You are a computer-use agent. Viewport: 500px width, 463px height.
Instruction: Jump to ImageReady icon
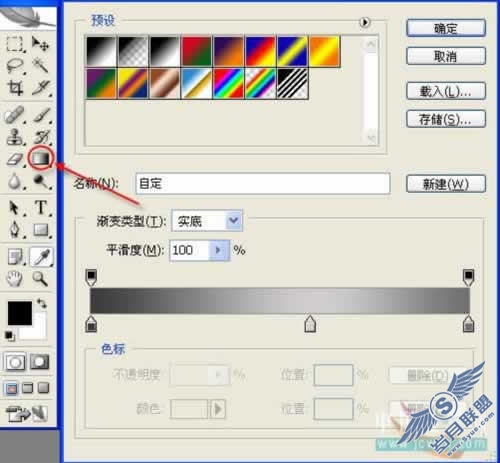point(27,413)
